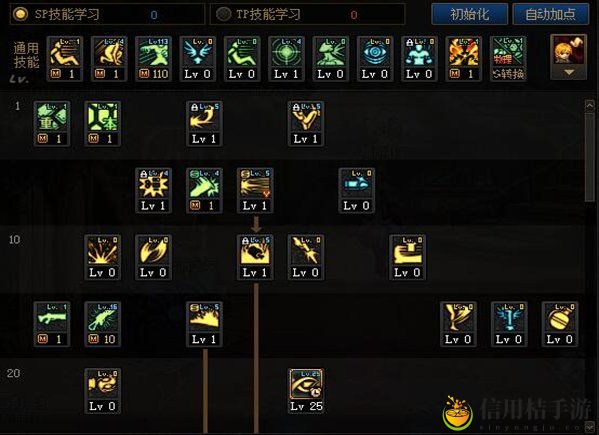Click the 初始化 reset button
599x435 pixels.
pyautogui.click(x=469, y=14)
